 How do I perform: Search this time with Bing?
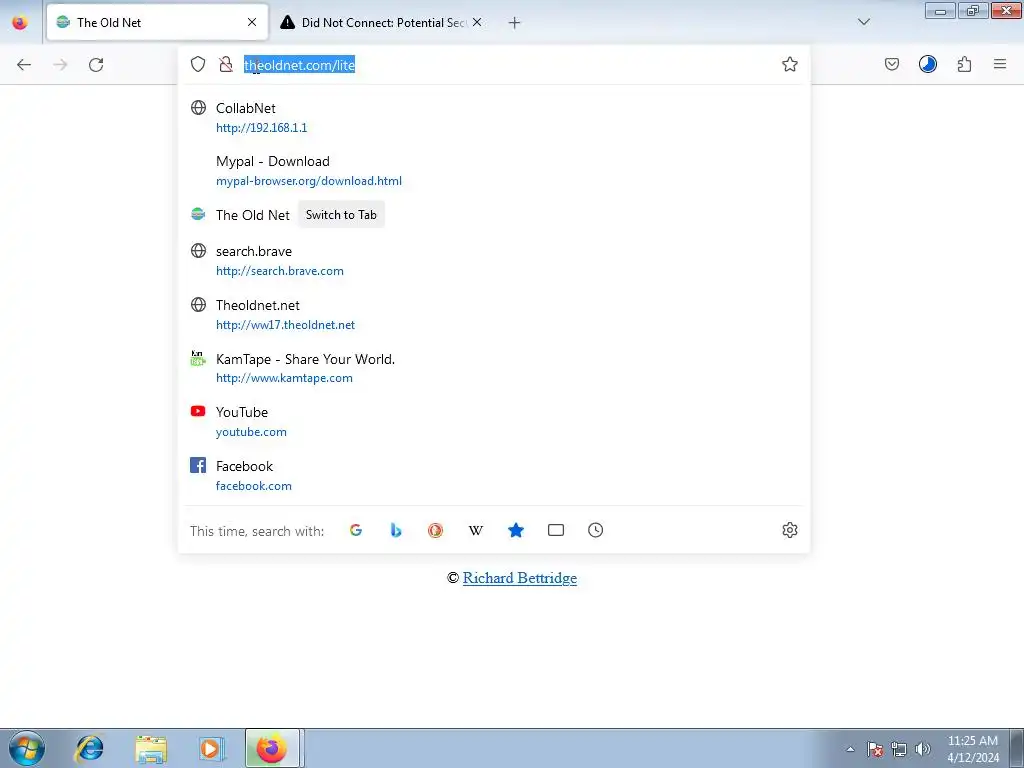[396, 530]
